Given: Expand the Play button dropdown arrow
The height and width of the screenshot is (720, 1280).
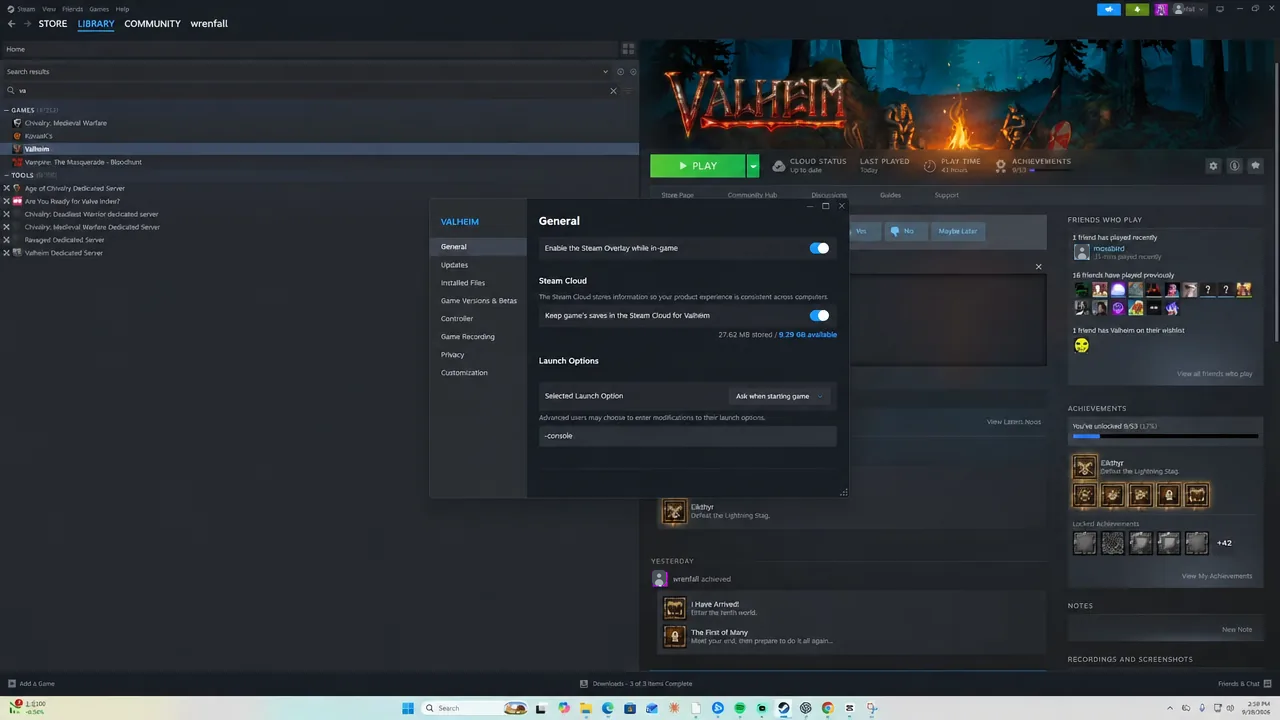Looking at the screenshot, I should (x=753, y=166).
